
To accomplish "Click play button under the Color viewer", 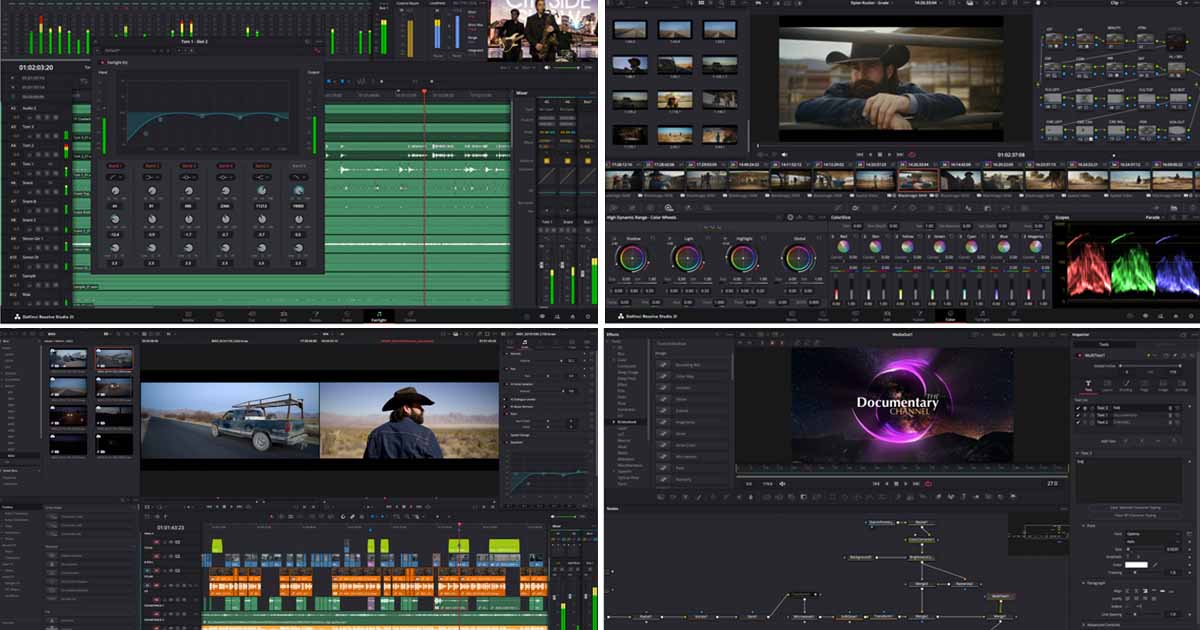I will [x=889, y=155].
